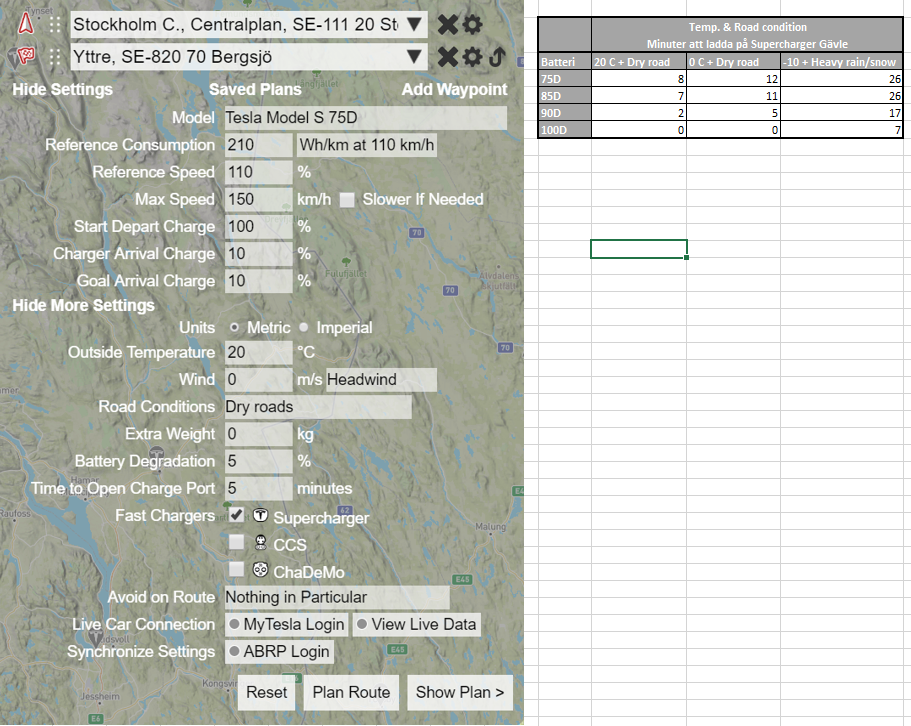911x726 pixels.
Task: Select the 85D row label cell
Action: [565, 96]
